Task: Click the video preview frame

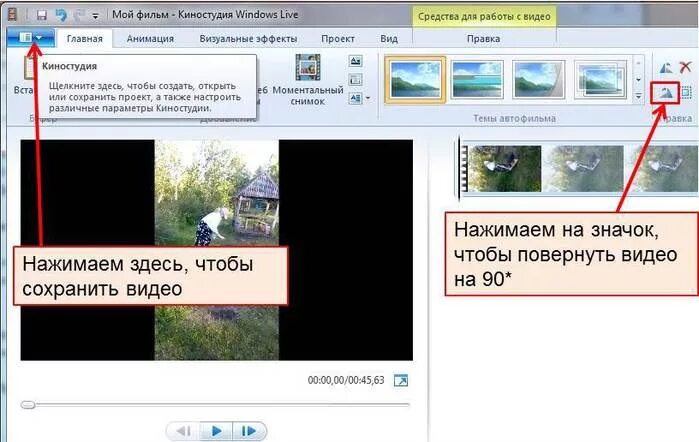Action: click(217, 250)
